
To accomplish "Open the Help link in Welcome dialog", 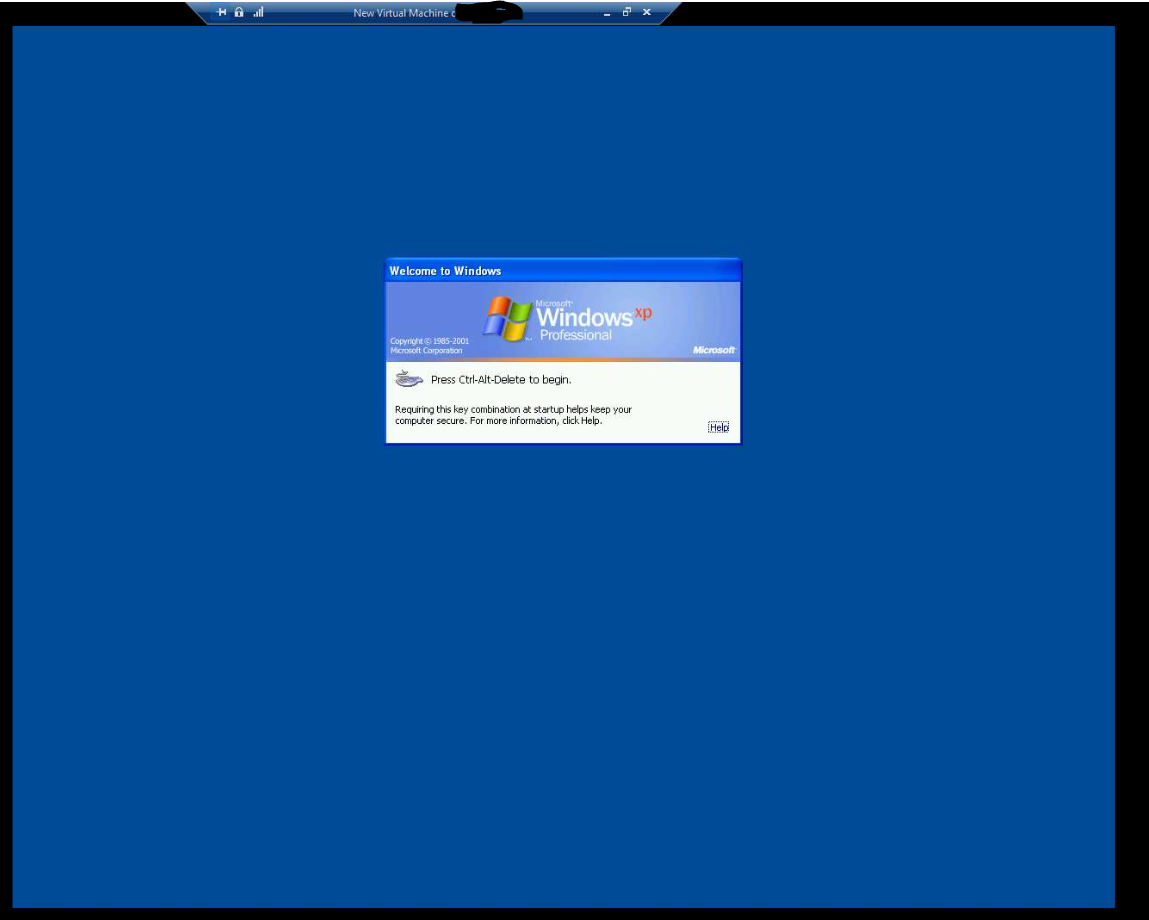I will pyautogui.click(x=718, y=427).
